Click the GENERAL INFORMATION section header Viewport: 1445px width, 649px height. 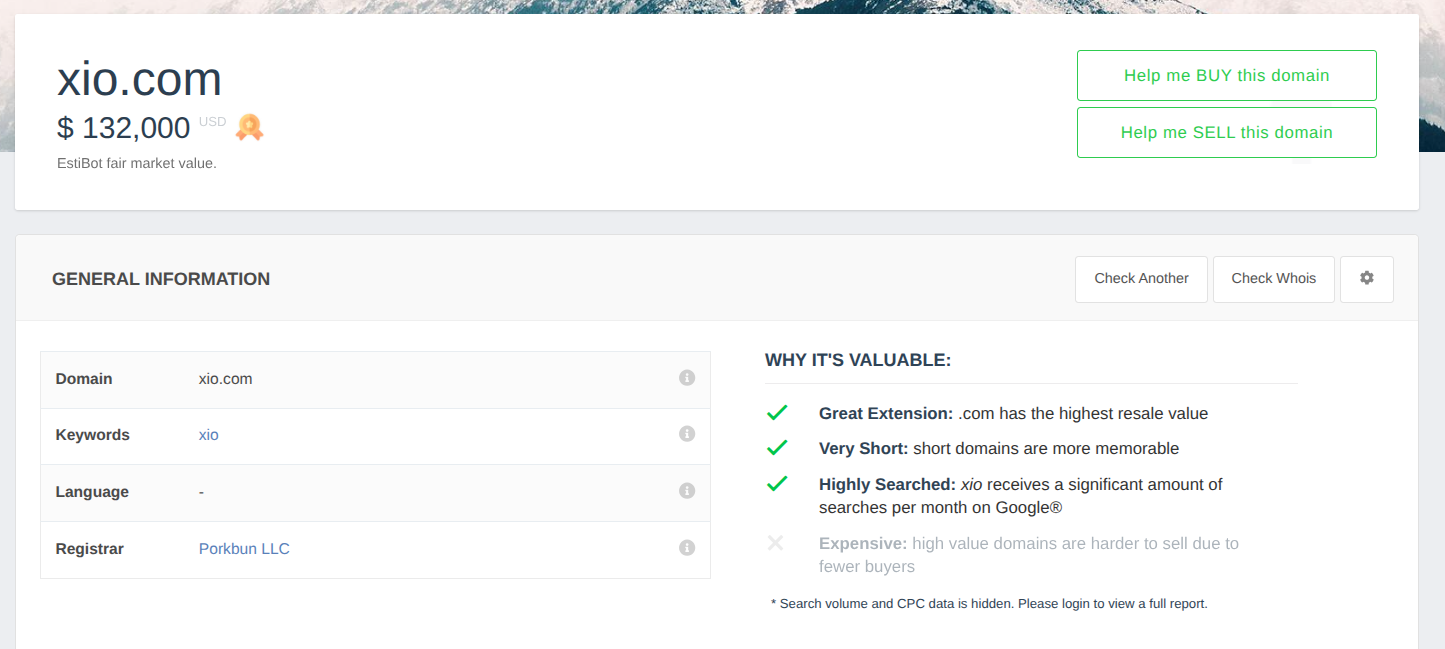[x=161, y=280]
